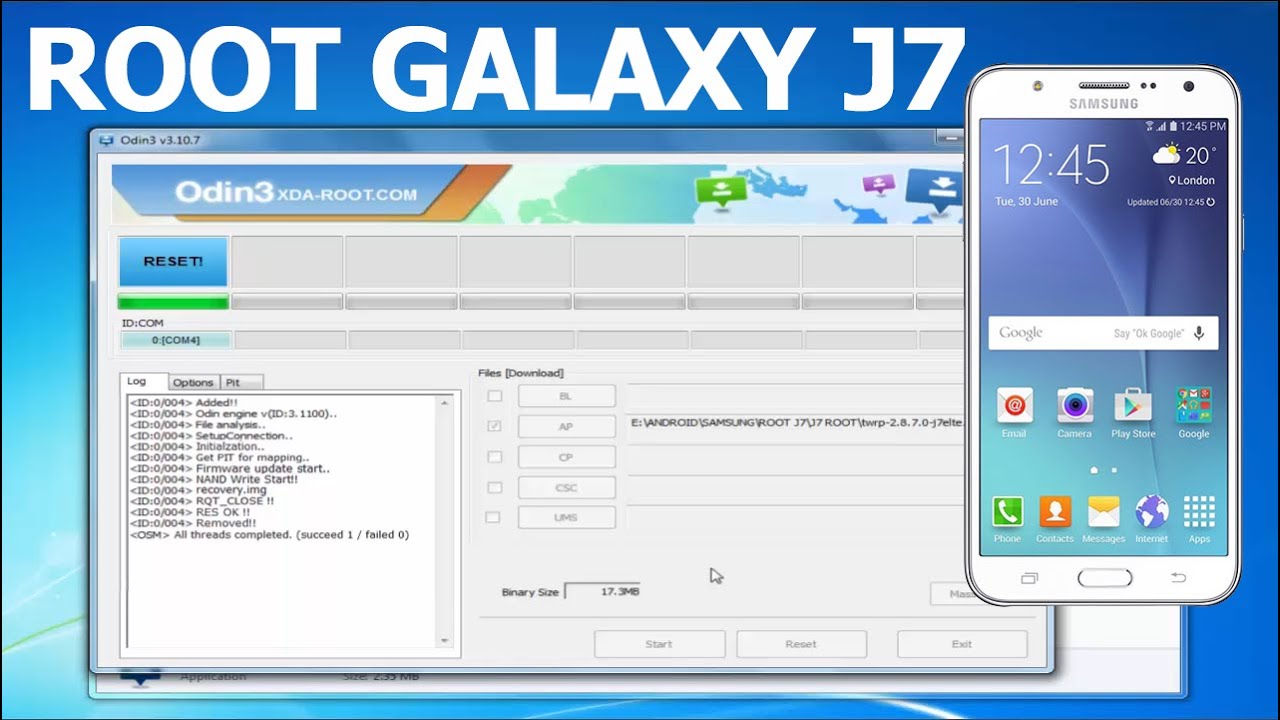This screenshot has height=720, width=1280.
Task: Tap the Google voice search microphone
Action: click(x=1199, y=333)
